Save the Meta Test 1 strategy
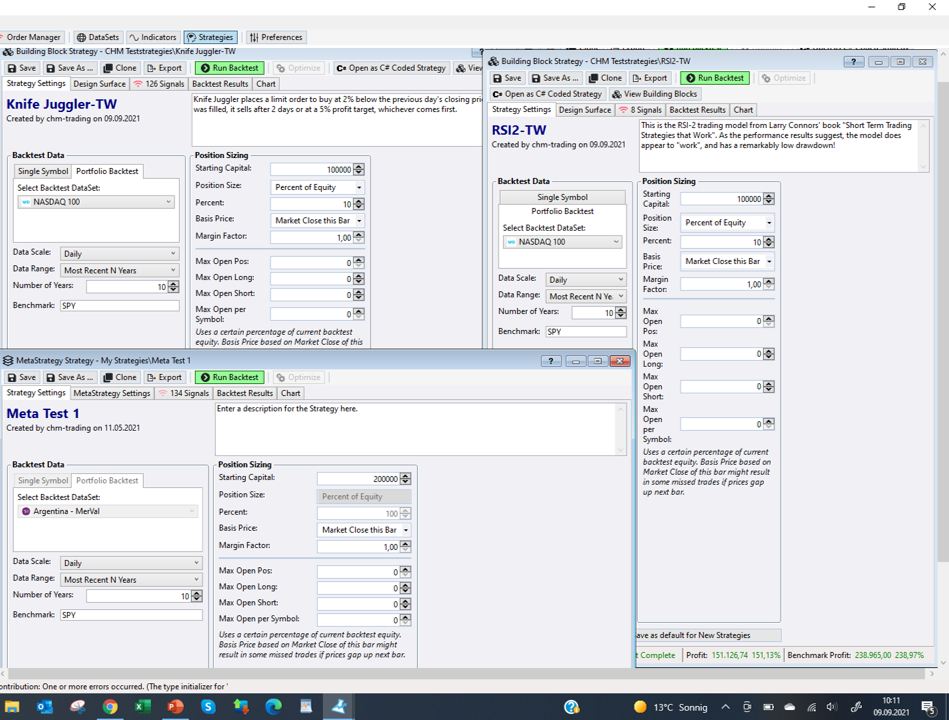 coord(22,377)
